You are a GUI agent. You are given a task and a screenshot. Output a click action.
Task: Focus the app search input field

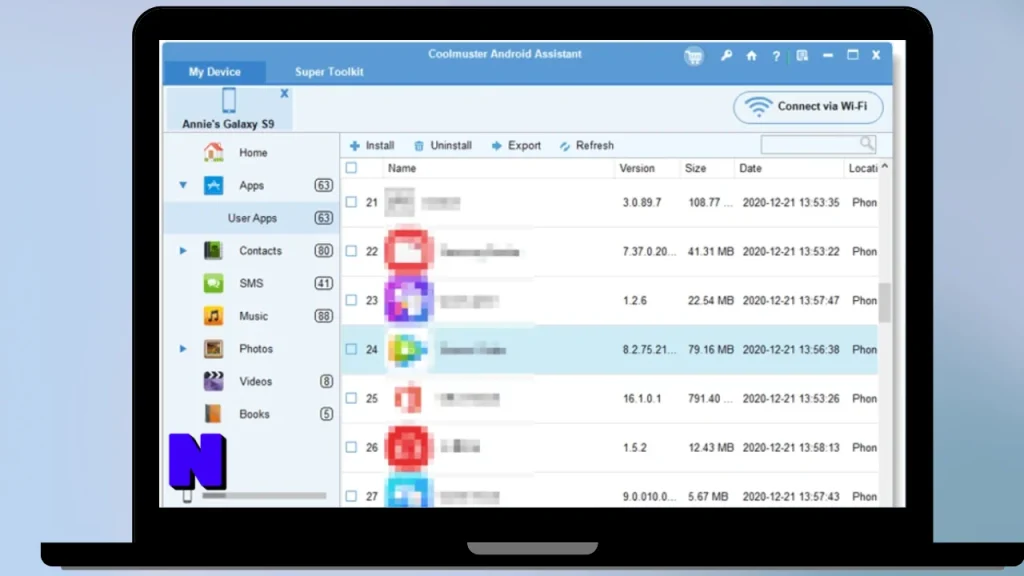point(810,144)
